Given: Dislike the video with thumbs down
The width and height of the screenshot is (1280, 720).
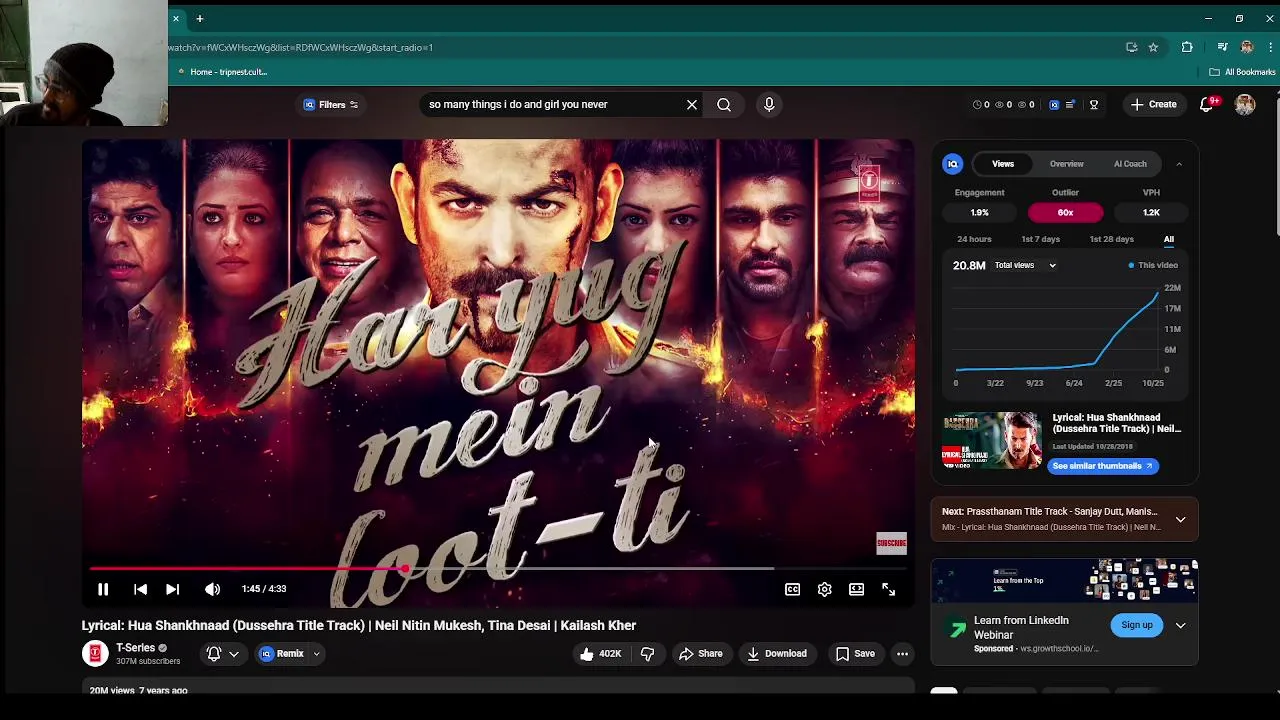Looking at the screenshot, I should point(647,654).
